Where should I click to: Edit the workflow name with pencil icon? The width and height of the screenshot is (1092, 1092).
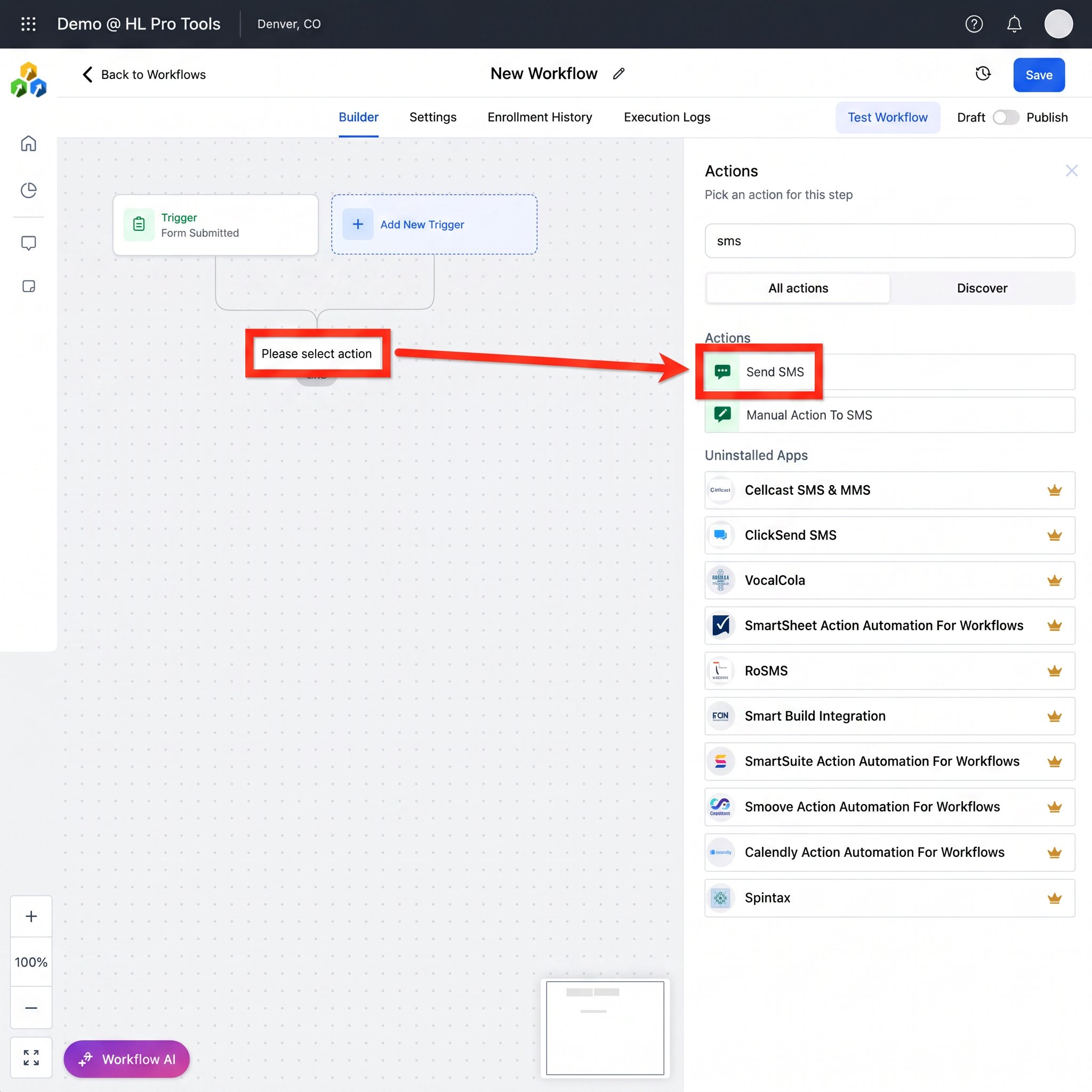click(x=619, y=74)
